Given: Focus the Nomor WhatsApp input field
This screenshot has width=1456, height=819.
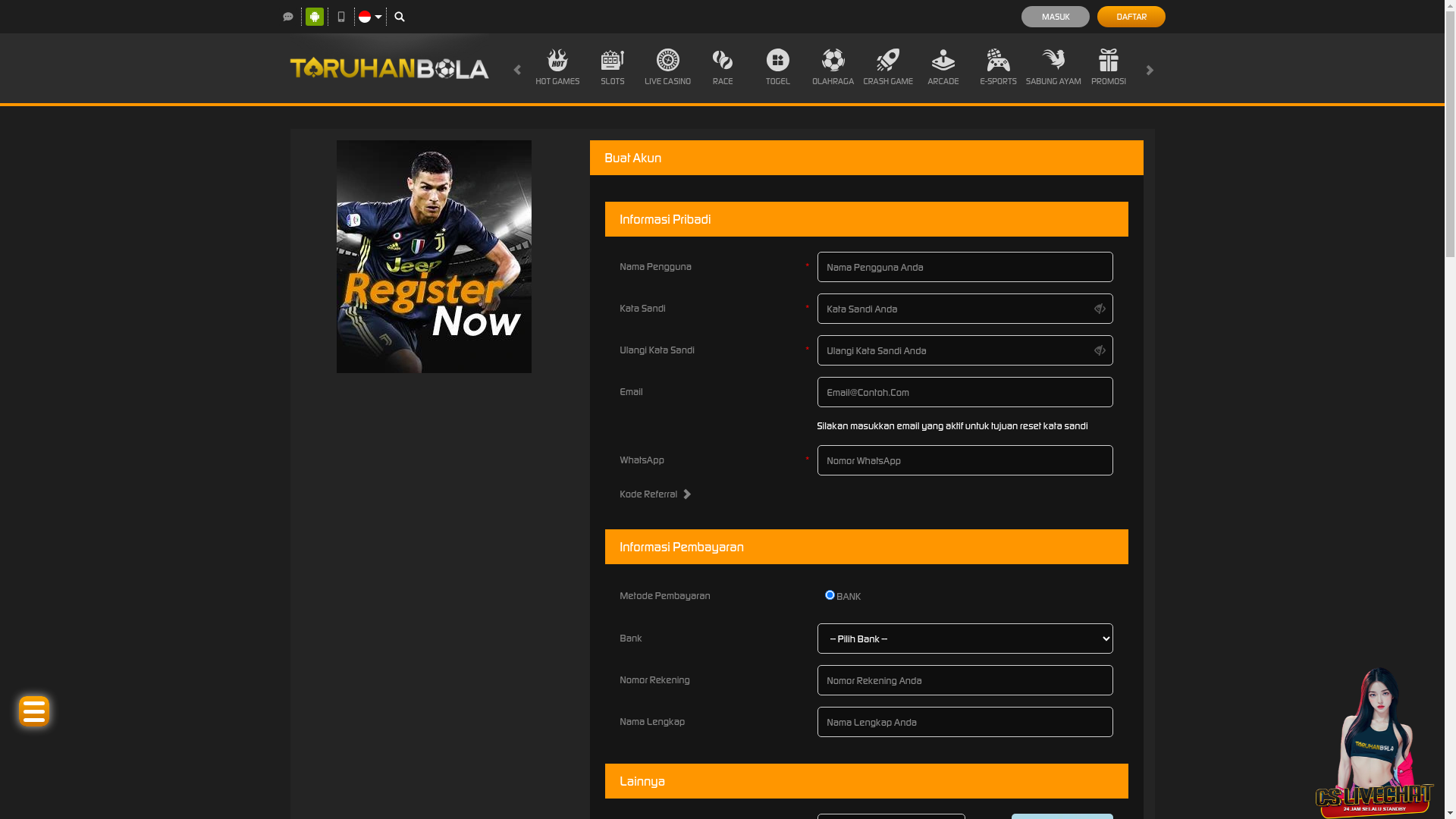Looking at the screenshot, I should coord(965,460).
